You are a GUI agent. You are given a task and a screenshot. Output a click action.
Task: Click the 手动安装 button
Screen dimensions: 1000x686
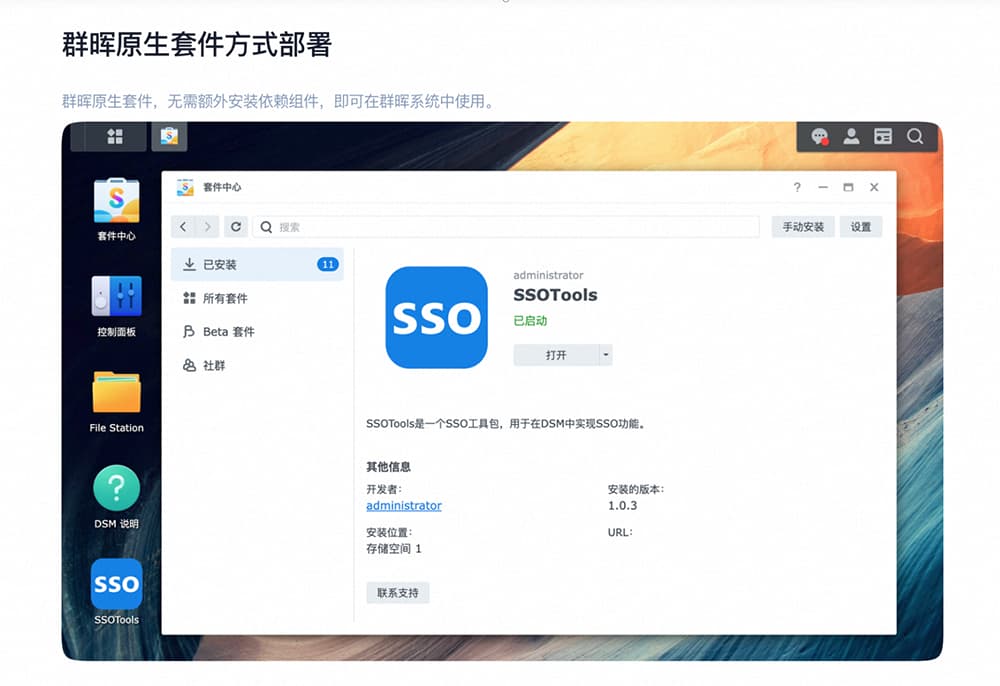pos(803,227)
